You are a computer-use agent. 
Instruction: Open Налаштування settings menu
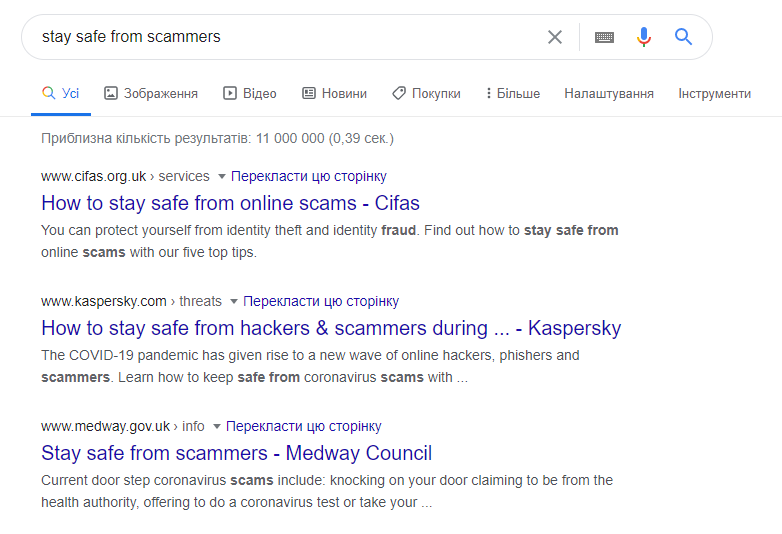(x=608, y=93)
